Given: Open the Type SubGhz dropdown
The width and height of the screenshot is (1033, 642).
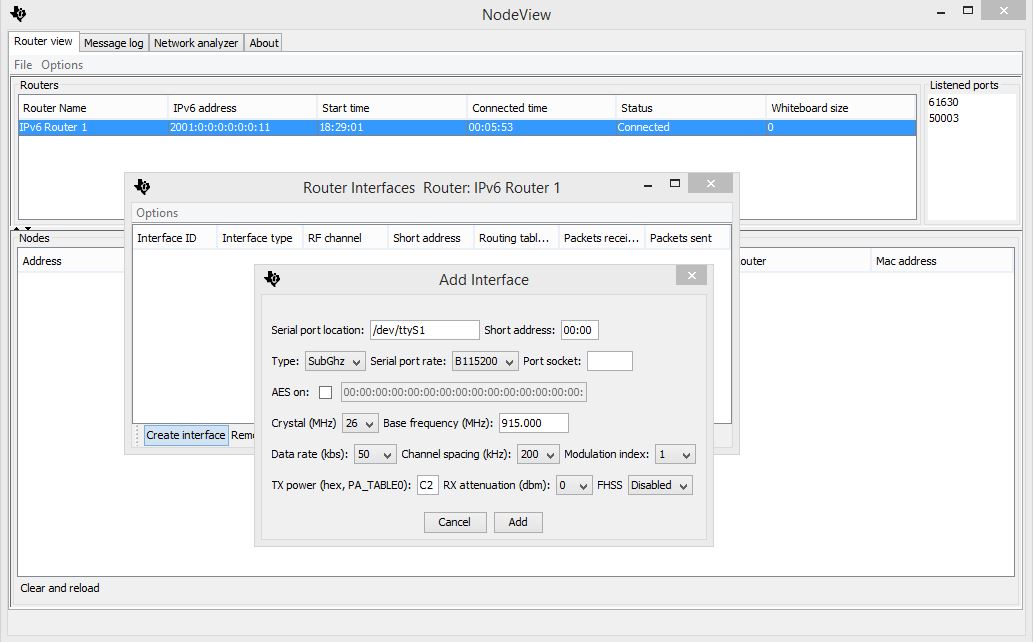Looking at the screenshot, I should (x=335, y=361).
